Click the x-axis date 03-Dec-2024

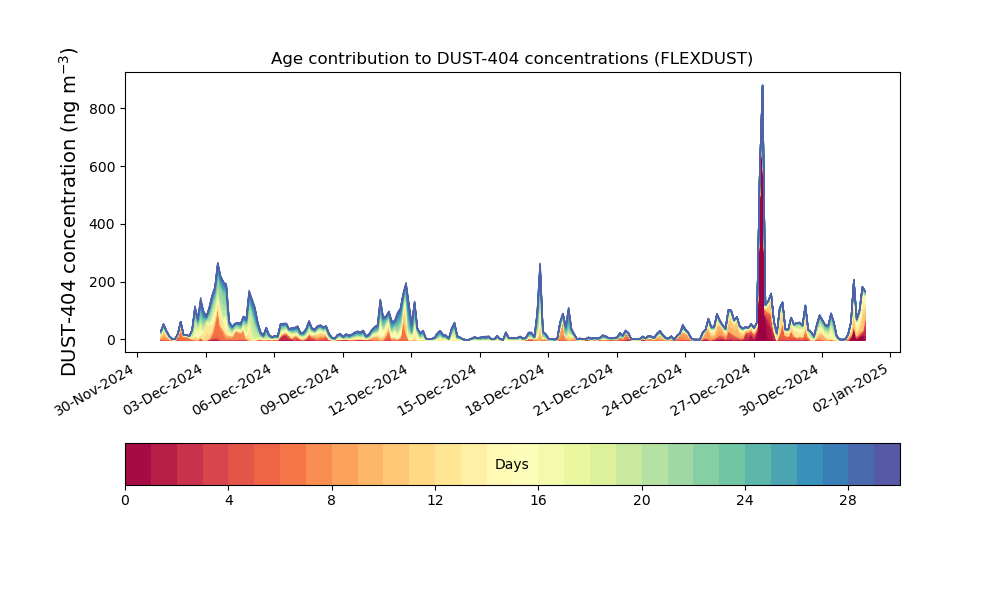[164, 389]
